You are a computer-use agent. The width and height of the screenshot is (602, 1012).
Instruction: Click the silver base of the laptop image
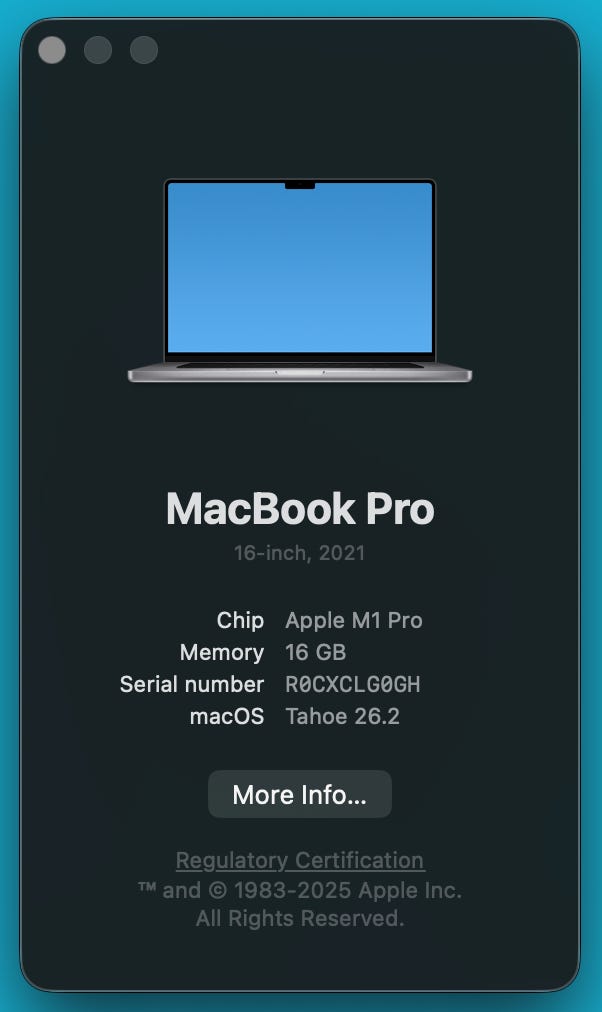click(300, 374)
